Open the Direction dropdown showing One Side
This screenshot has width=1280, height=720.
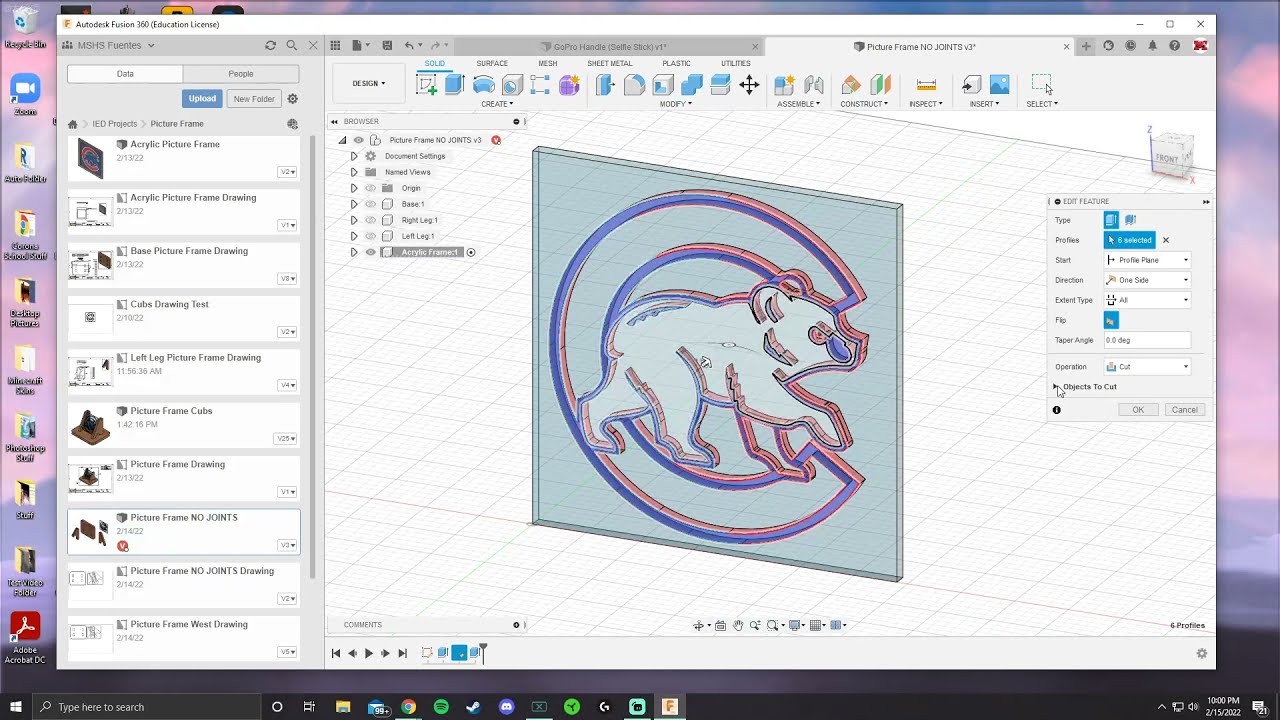(1148, 280)
